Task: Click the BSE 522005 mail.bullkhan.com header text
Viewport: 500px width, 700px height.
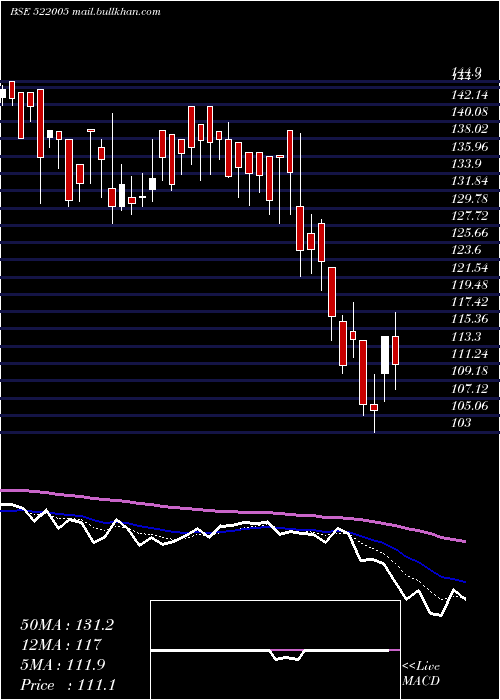Action: pos(85,12)
